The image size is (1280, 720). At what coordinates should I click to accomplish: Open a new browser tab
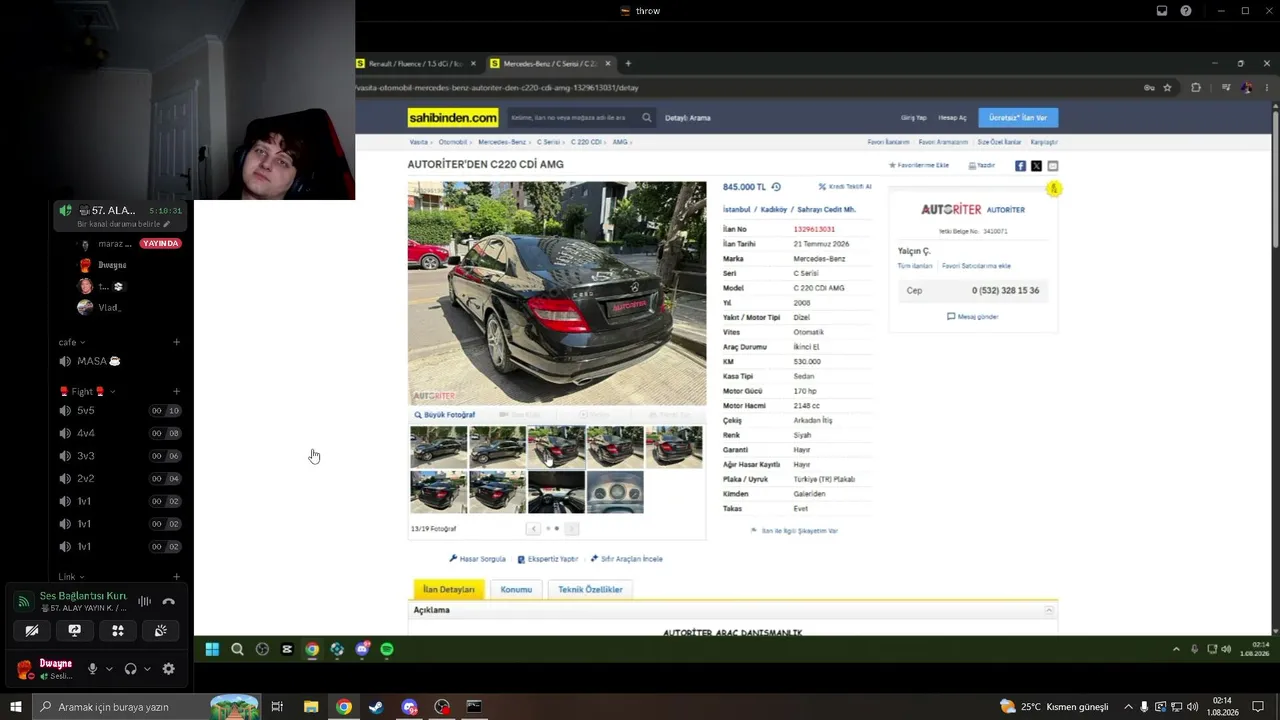tap(628, 64)
